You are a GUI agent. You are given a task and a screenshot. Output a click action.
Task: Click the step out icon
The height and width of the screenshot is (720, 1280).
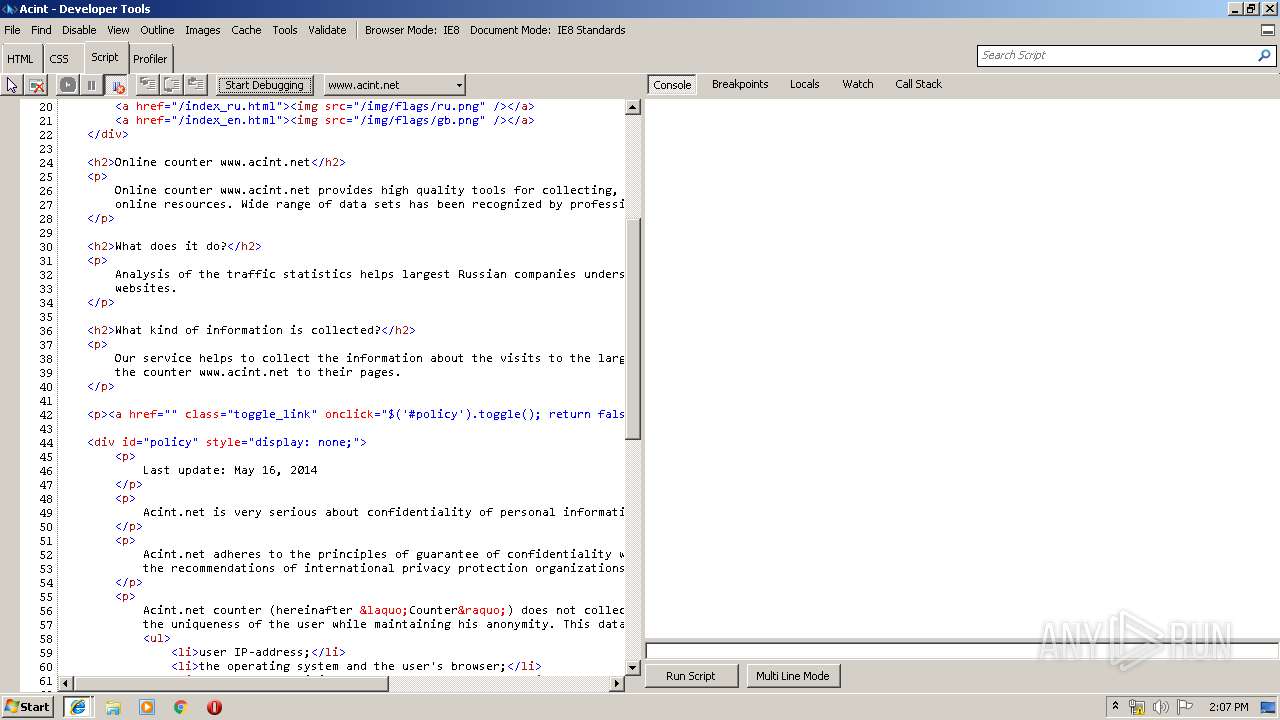(195, 85)
